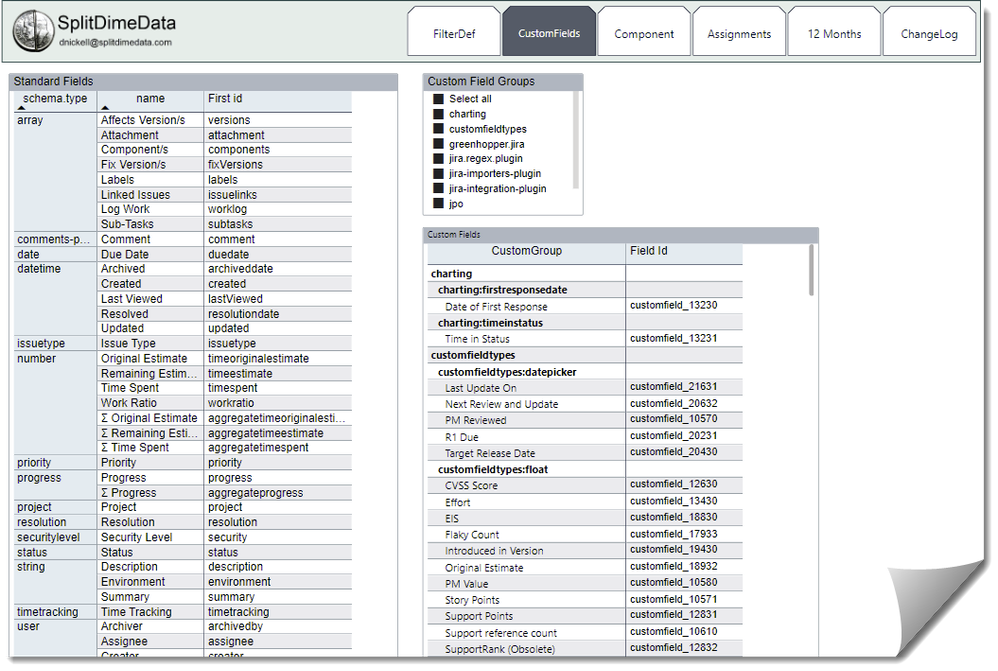Select the Time Tracking name cell
Screen dimensions: 998x671
coord(150,612)
